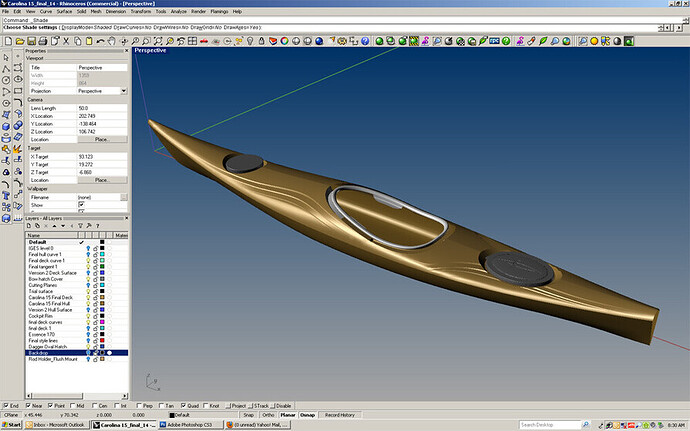Screen dimensions: 690x431
Task: Click the Cut scissors icon
Action: point(66,41)
